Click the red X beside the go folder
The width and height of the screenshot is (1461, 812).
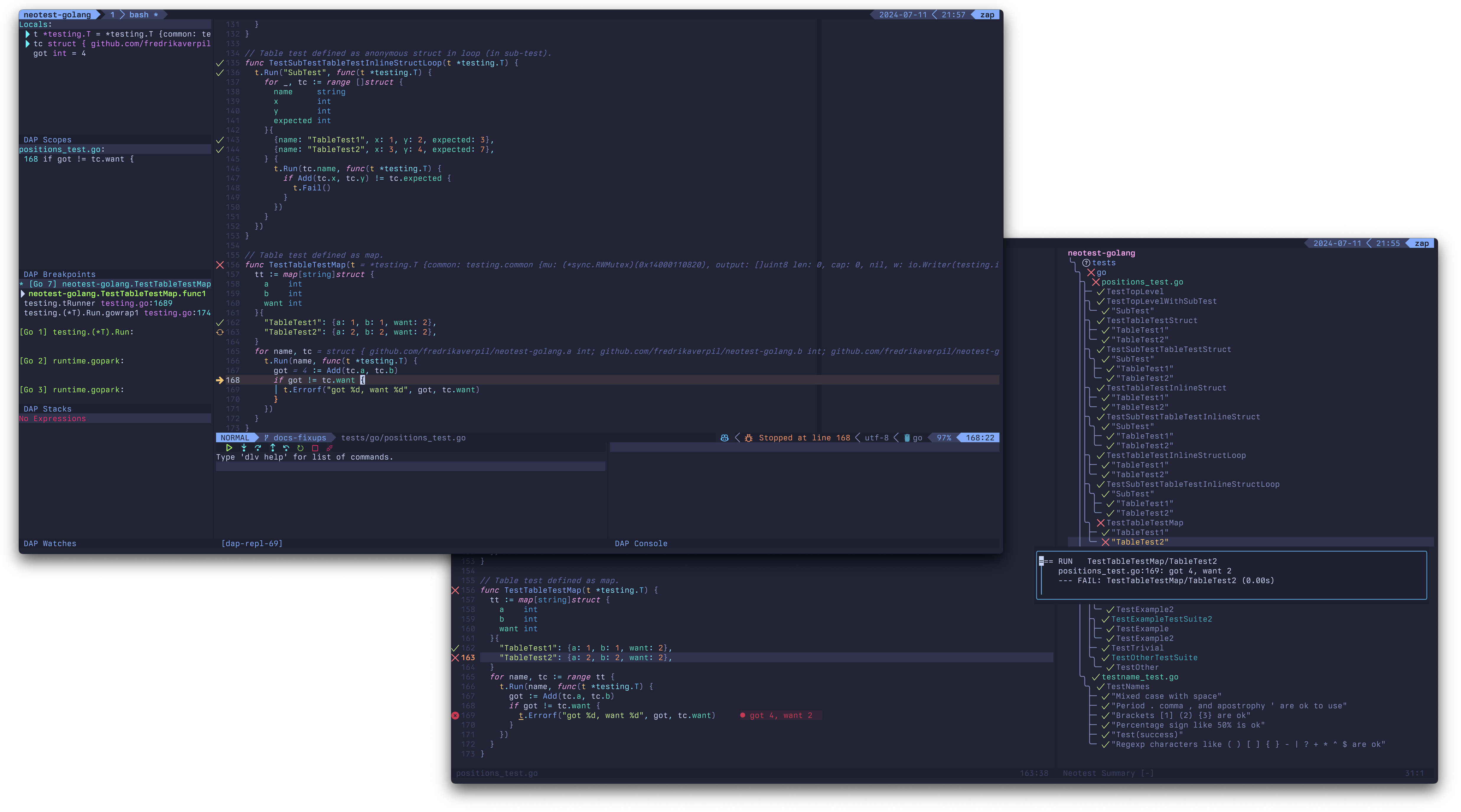coord(1091,272)
